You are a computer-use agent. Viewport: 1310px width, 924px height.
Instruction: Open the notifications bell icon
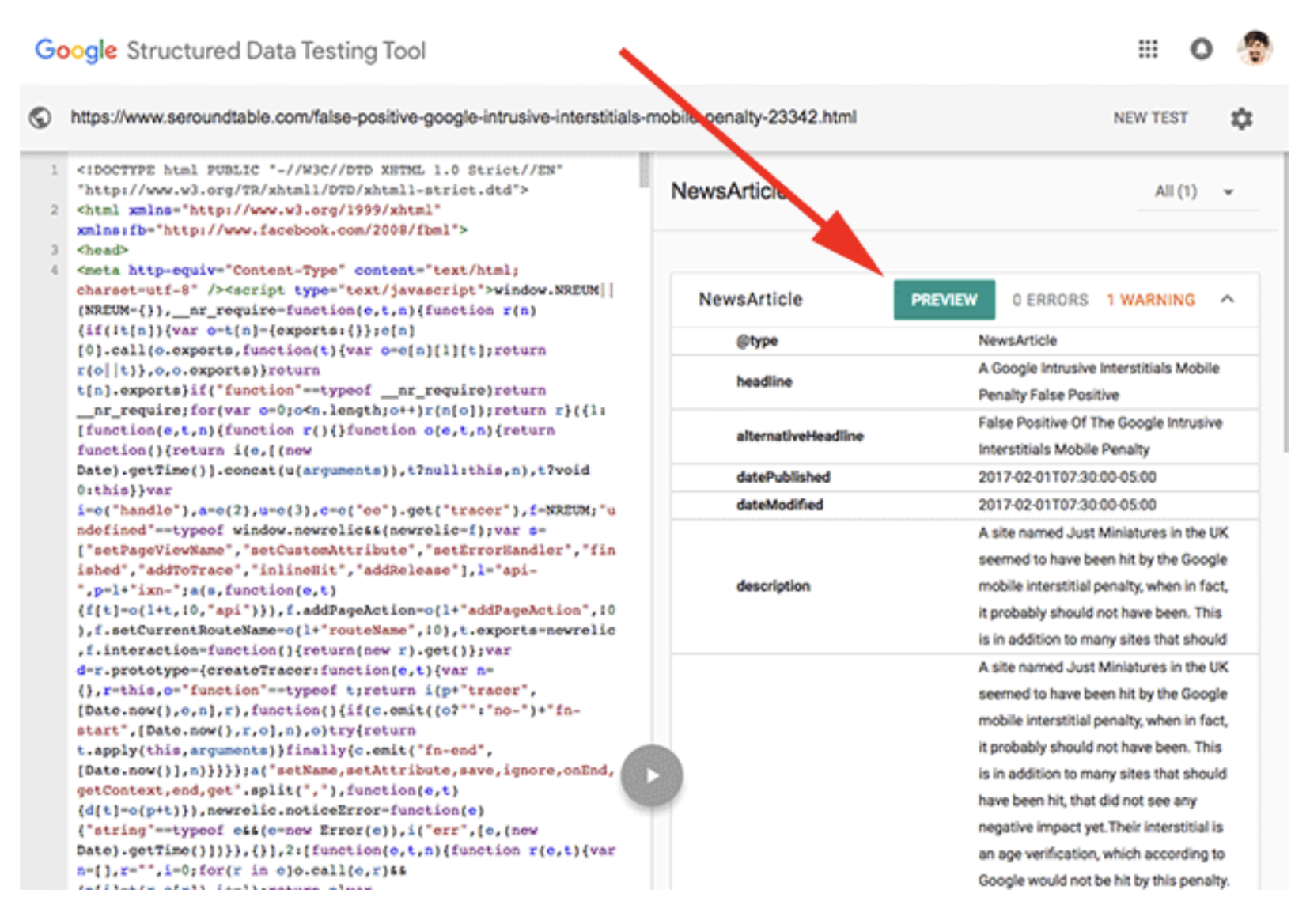[x=1201, y=50]
